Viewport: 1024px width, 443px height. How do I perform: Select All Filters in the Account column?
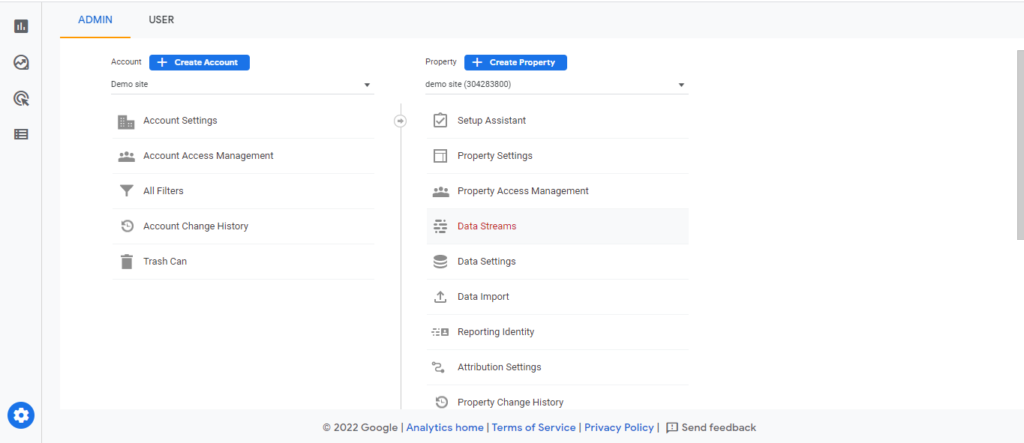pyautogui.click(x=163, y=191)
